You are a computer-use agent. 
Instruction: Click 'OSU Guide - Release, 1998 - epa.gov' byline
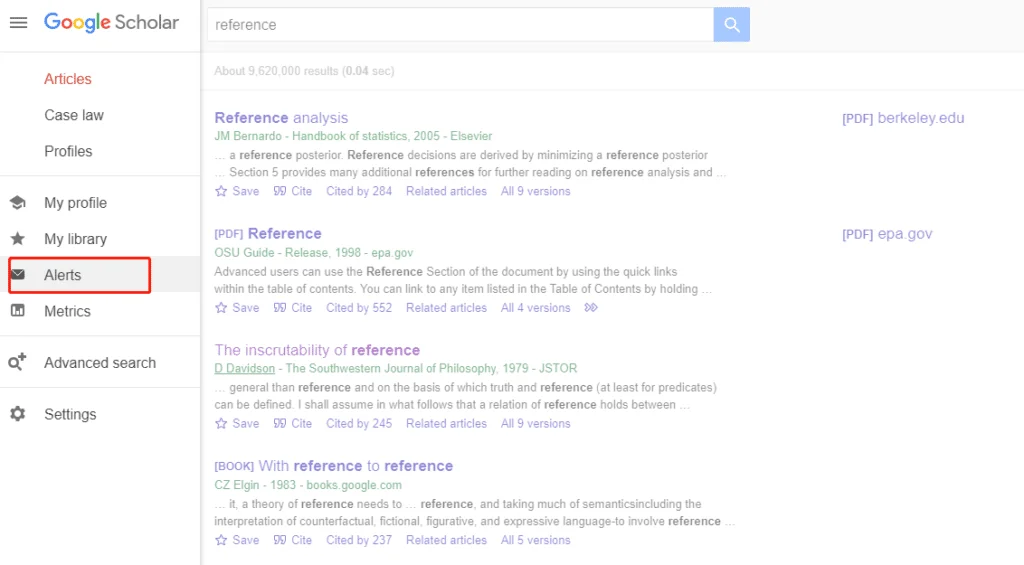(313, 253)
